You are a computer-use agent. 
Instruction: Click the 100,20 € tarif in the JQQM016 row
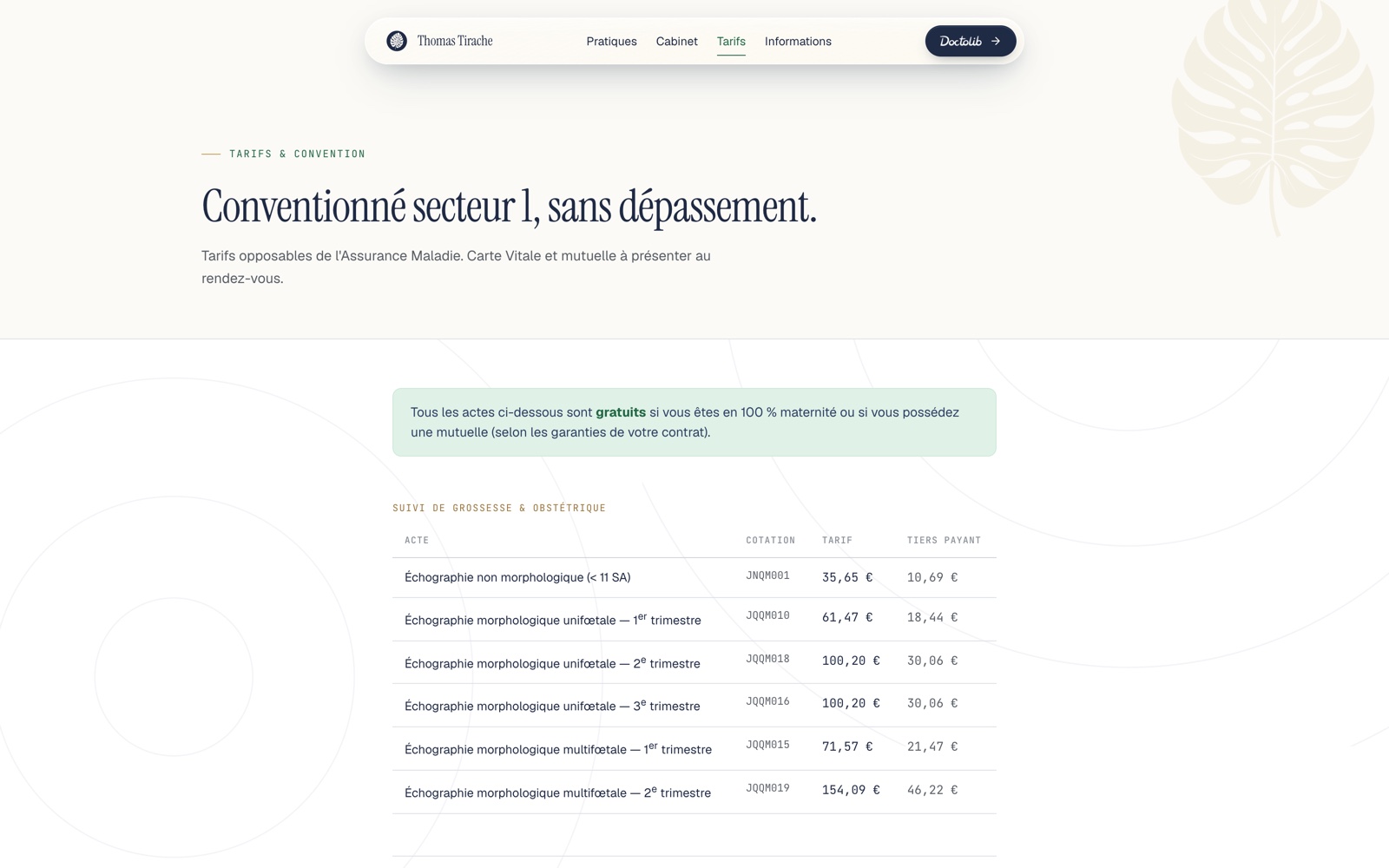851,703
